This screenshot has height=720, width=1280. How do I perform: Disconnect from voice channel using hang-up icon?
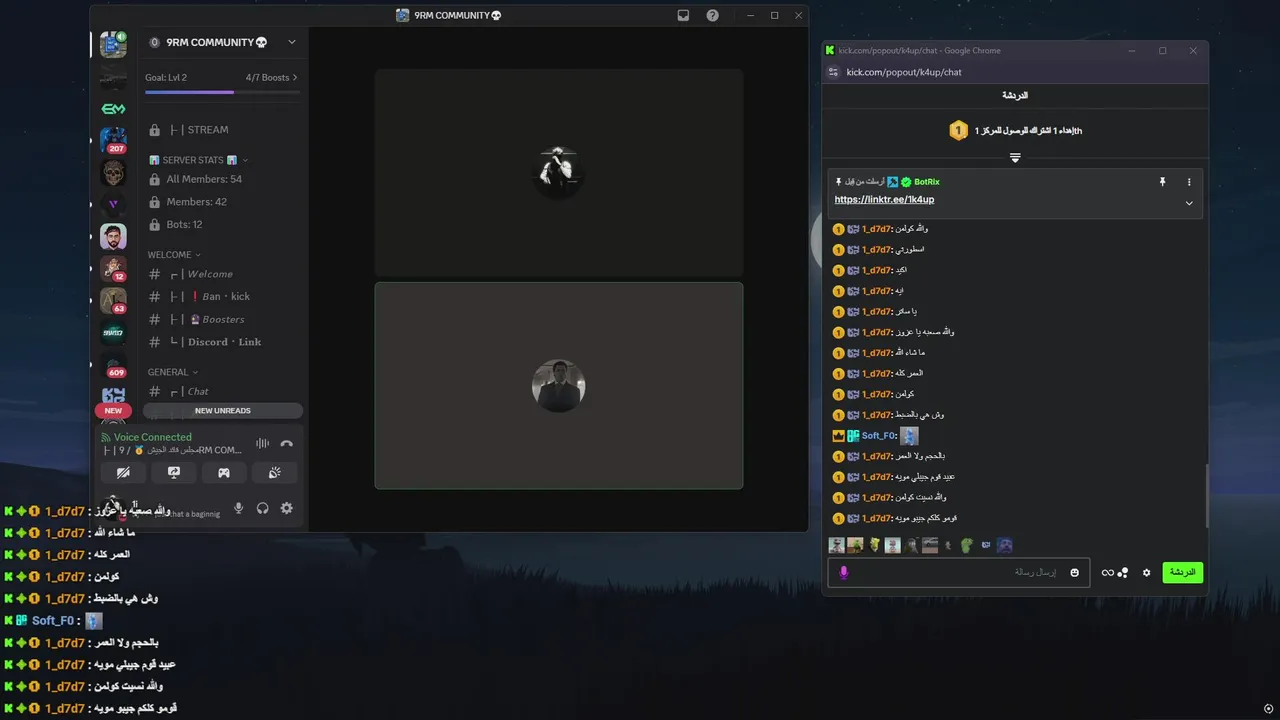click(x=287, y=444)
